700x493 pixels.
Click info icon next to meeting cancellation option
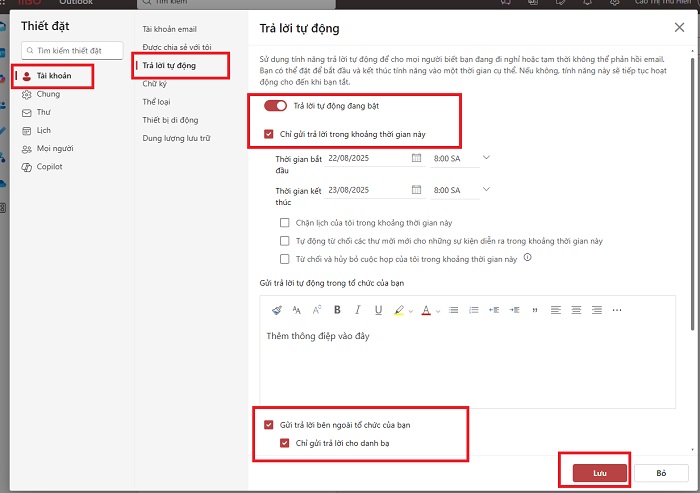528,257
